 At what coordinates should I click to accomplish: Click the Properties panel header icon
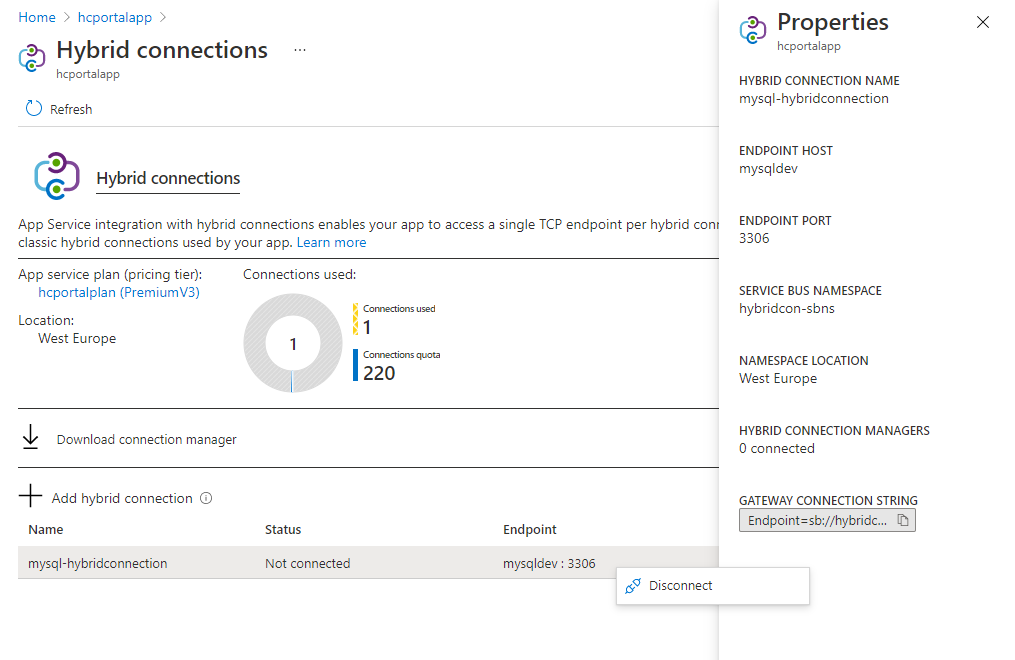tap(753, 30)
